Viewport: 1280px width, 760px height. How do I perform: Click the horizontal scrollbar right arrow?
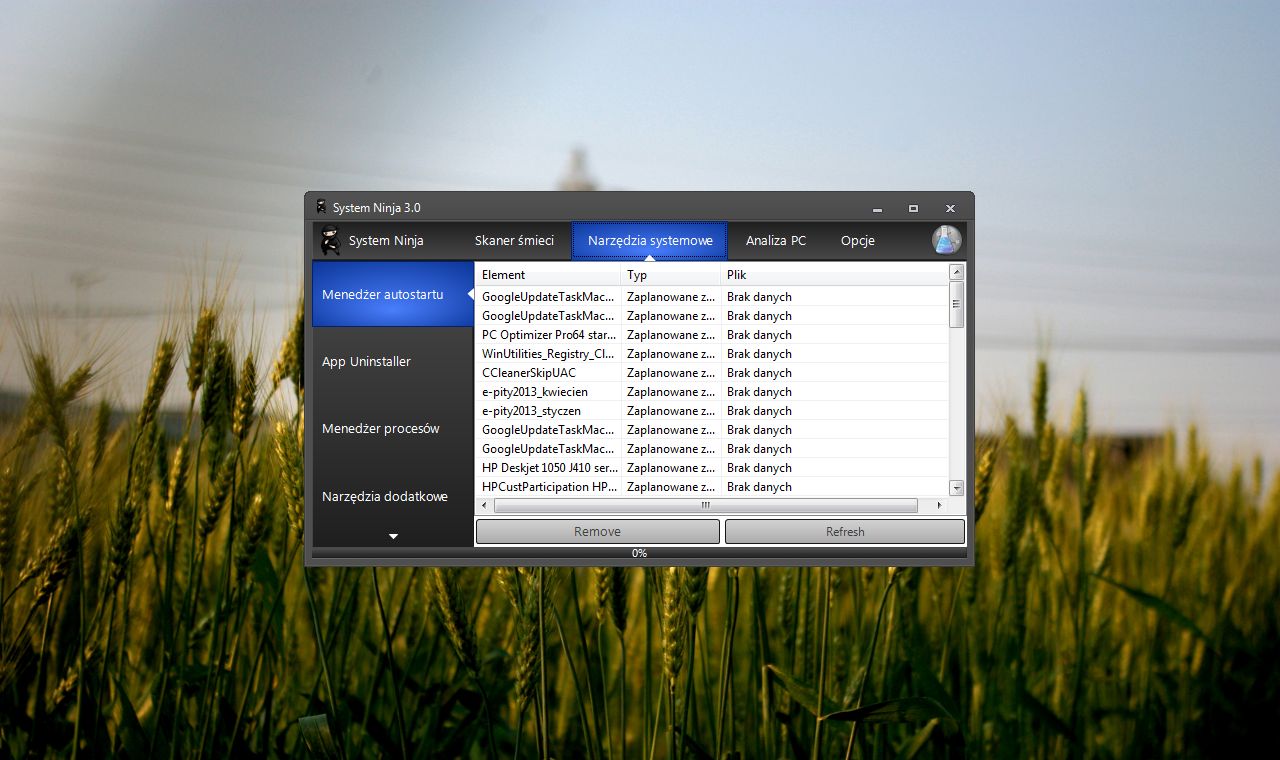[939, 506]
